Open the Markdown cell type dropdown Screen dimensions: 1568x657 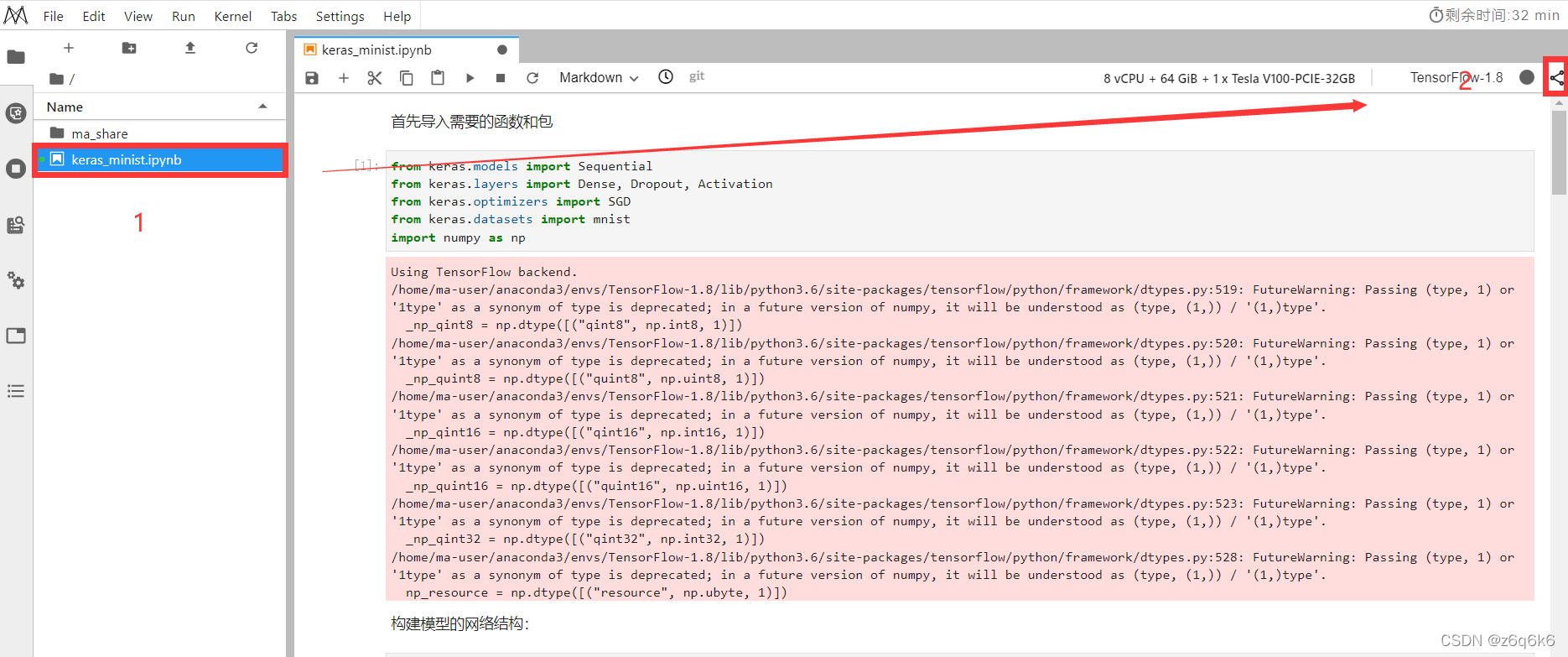pyautogui.click(x=599, y=78)
